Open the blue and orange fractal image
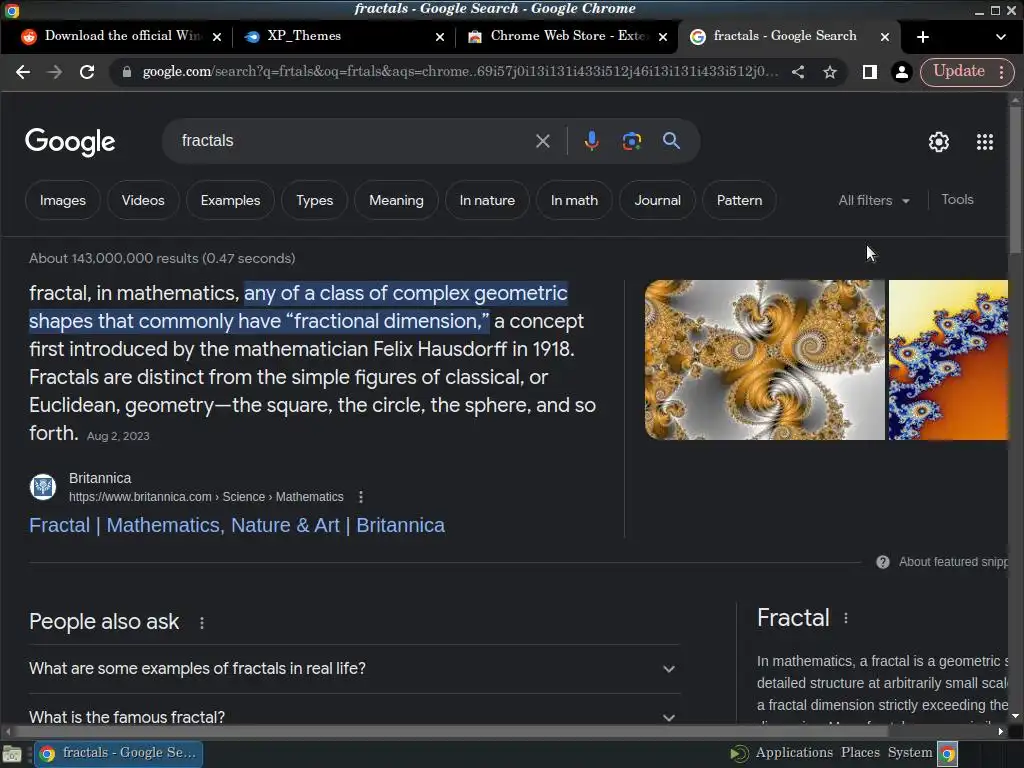1024x768 pixels. [x=948, y=360]
